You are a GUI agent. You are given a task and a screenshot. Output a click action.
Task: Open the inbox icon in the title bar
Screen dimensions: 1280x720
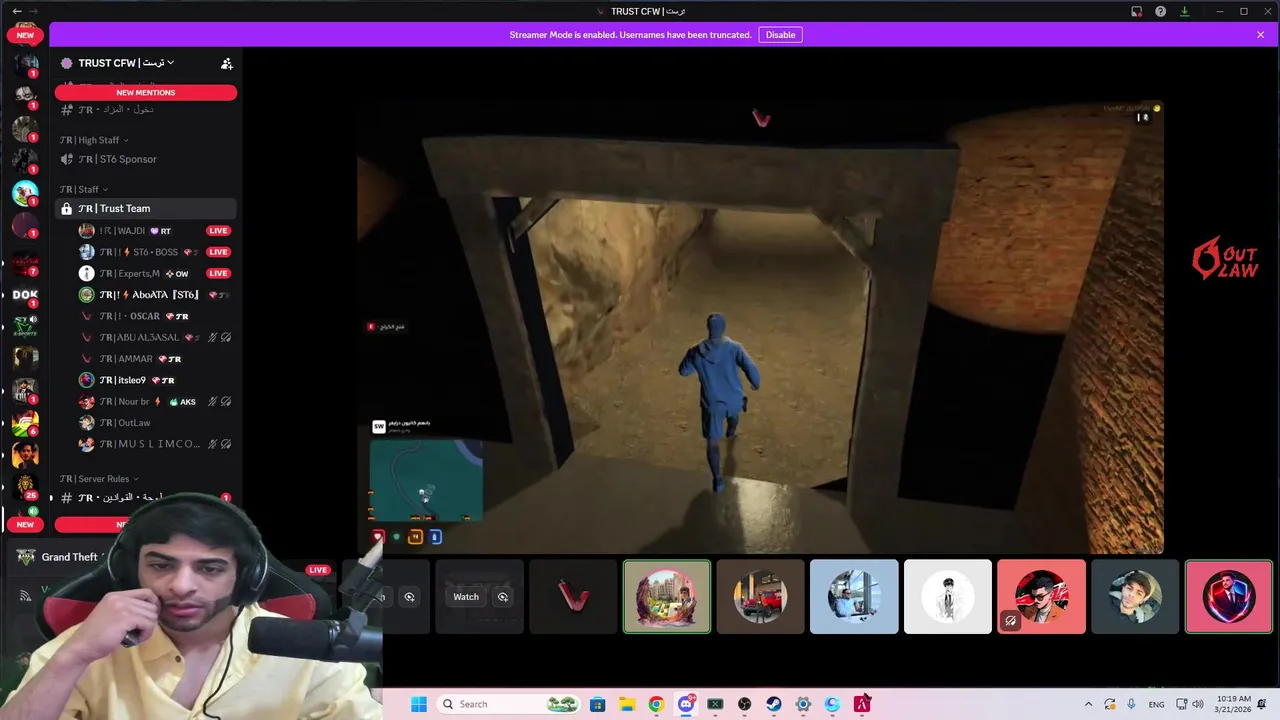point(1137,11)
